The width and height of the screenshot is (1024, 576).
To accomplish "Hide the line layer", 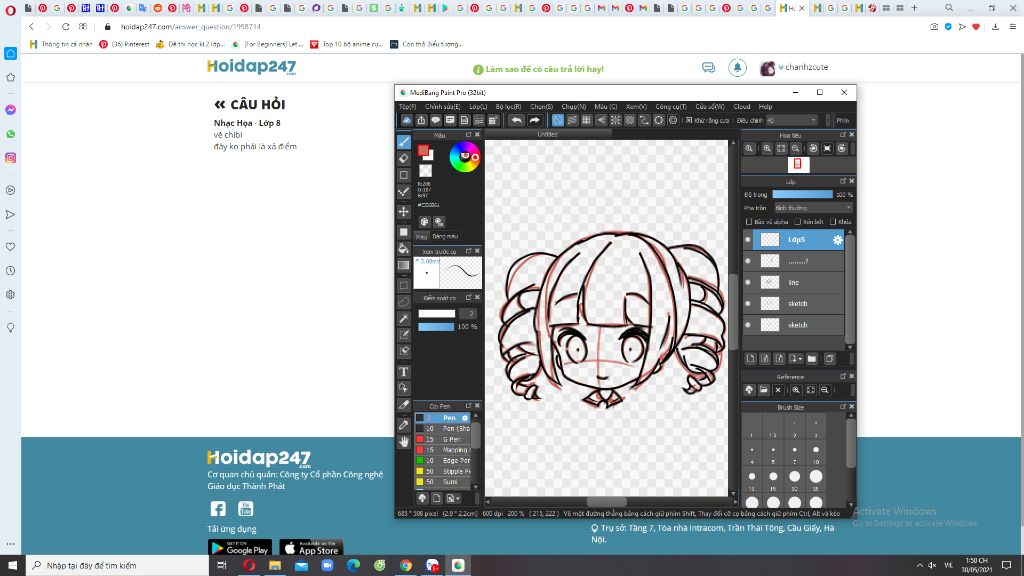I will 748,282.
